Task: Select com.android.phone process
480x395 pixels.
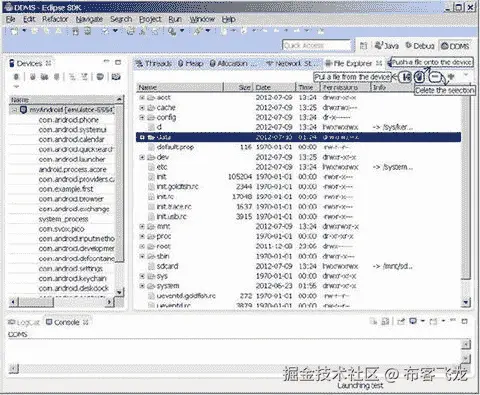Action: (69, 120)
